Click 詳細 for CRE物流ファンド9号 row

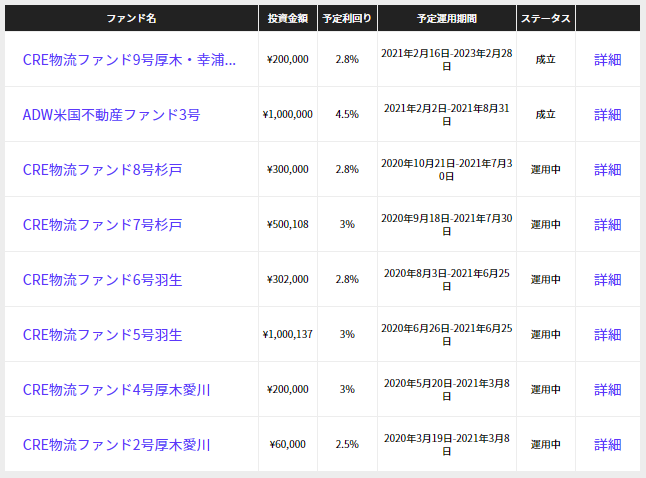pos(608,60)
